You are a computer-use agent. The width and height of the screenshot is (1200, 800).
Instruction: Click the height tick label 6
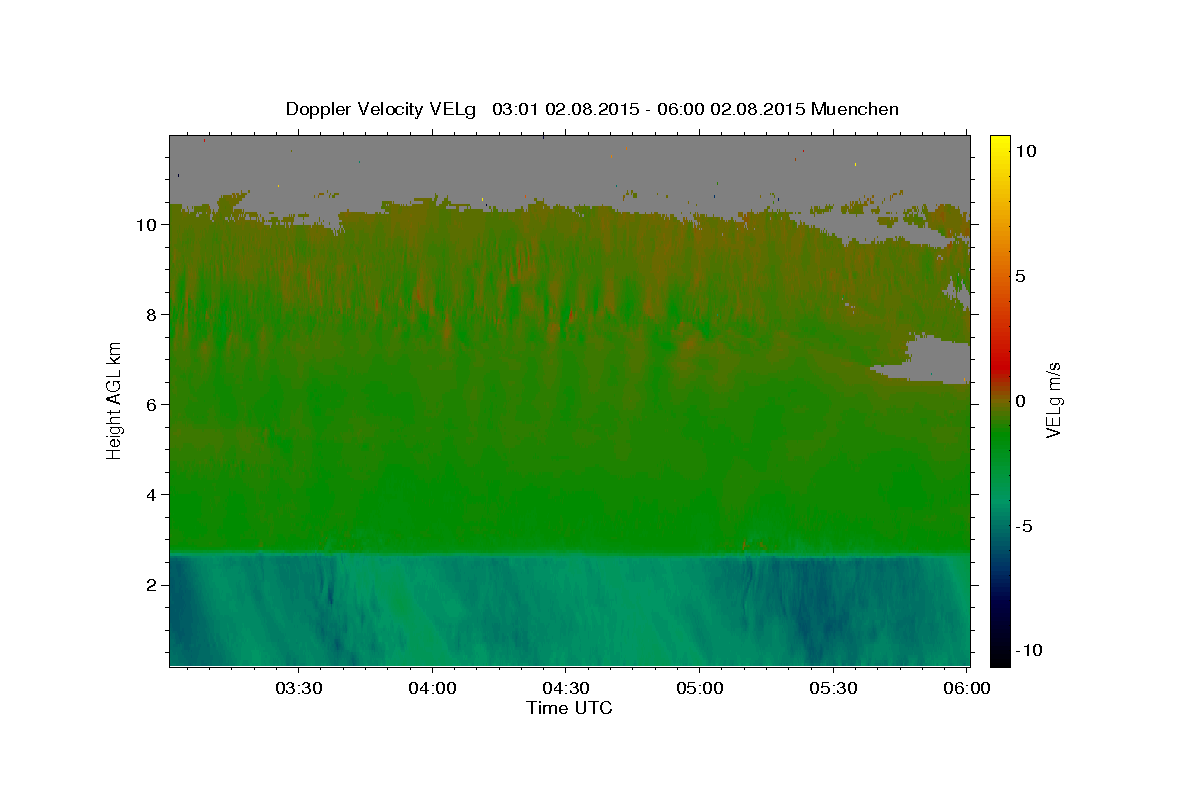pyautogui.click(x=150, y=405)
